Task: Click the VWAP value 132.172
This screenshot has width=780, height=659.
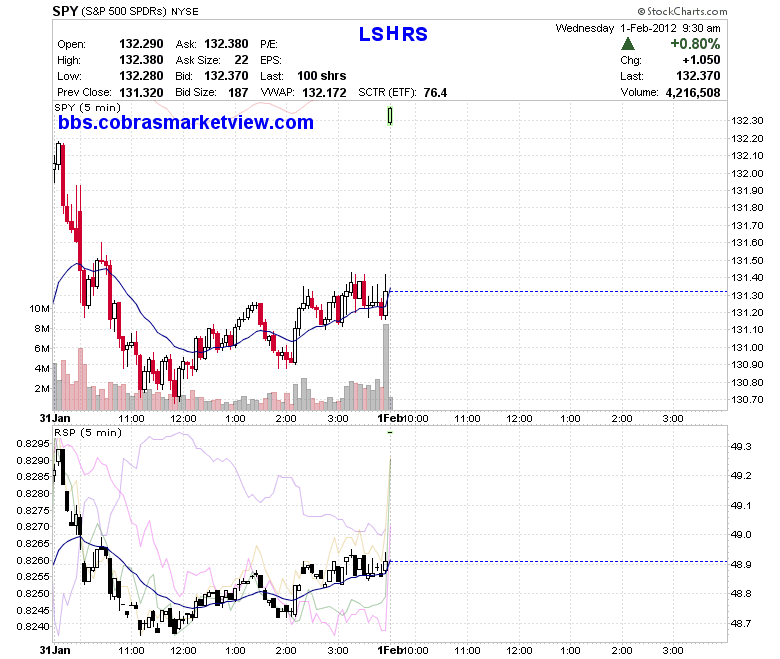Action: coord(324,93)
